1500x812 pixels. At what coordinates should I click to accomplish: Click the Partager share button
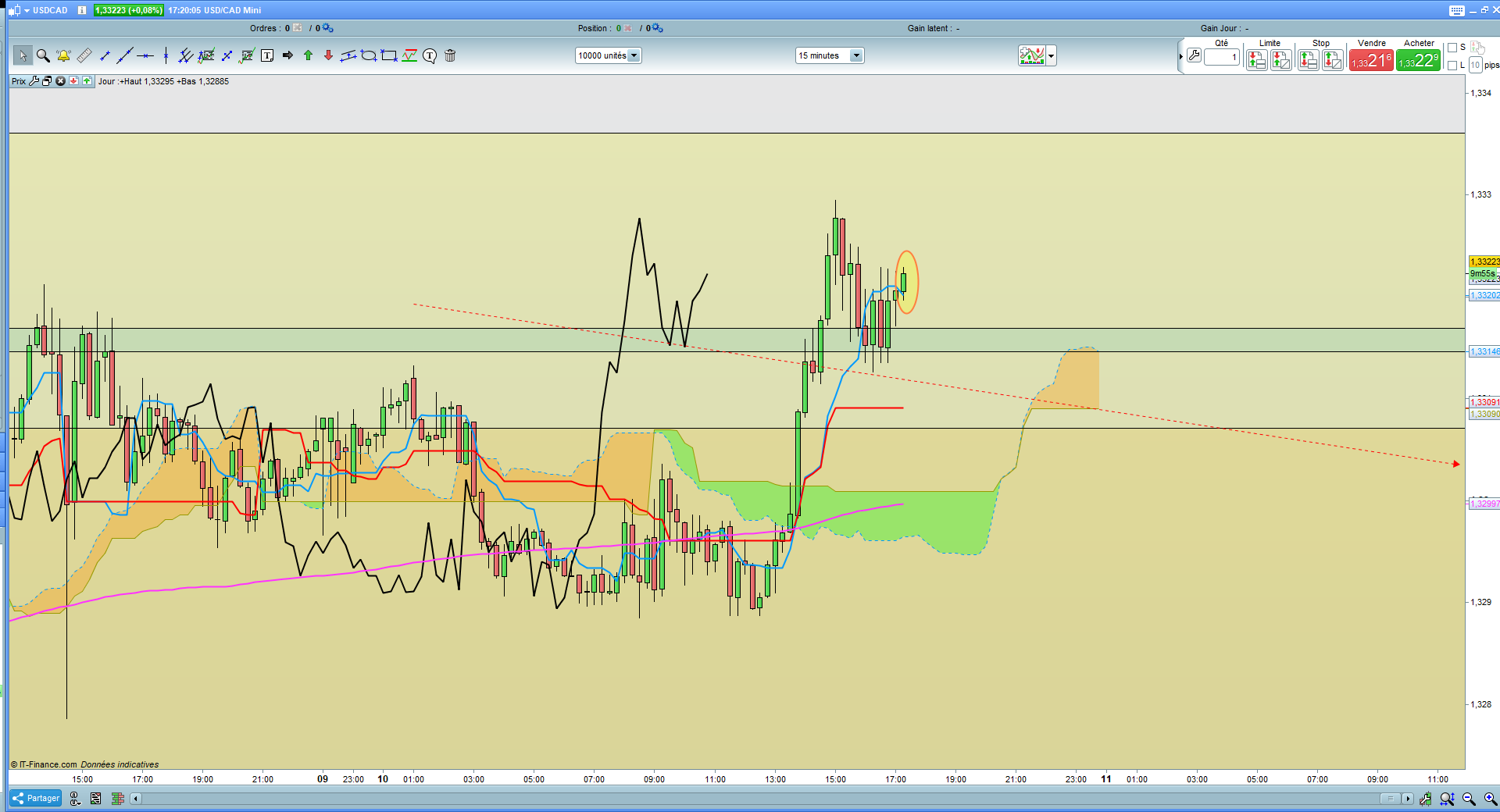36,798
